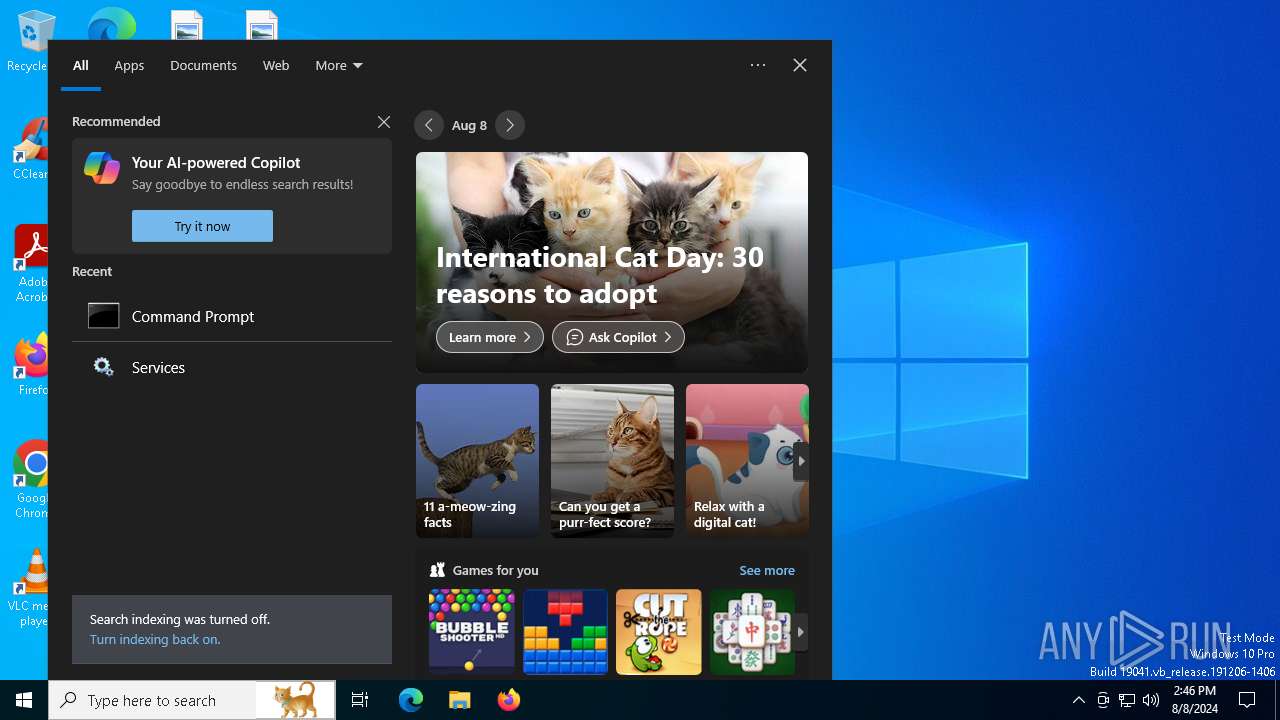Select the VLC media player desktop shortcut
The height and width of the screenshot is (720, 1280).
tap(30, 588)
